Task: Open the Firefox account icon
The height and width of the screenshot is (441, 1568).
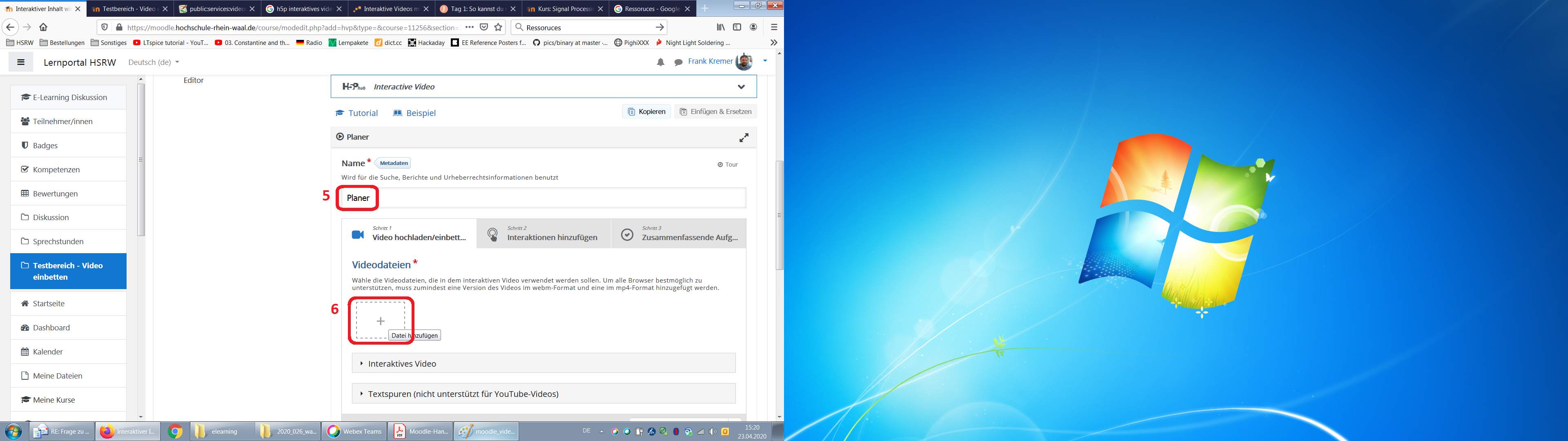Action: (x=753, y=27)
